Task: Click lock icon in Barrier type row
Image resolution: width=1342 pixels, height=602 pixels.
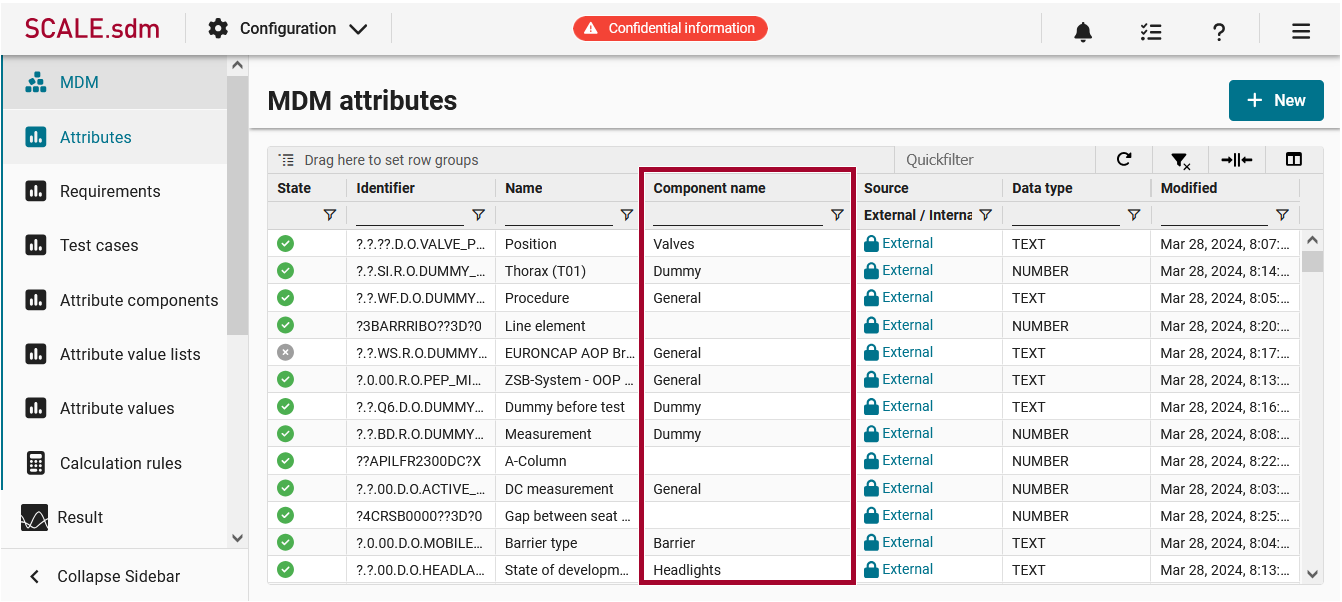Action: click(871, 543)
